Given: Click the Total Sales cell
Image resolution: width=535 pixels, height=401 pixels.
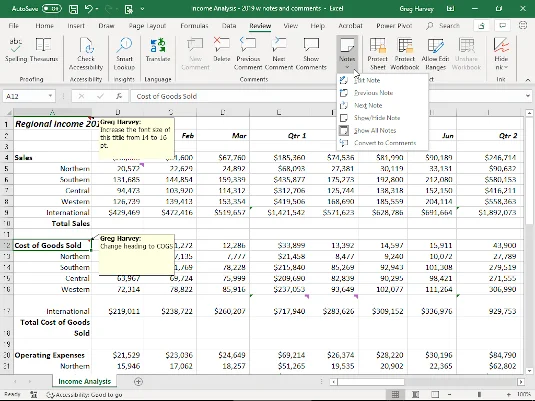Looking at the screenshot, I should click(53, 224).
